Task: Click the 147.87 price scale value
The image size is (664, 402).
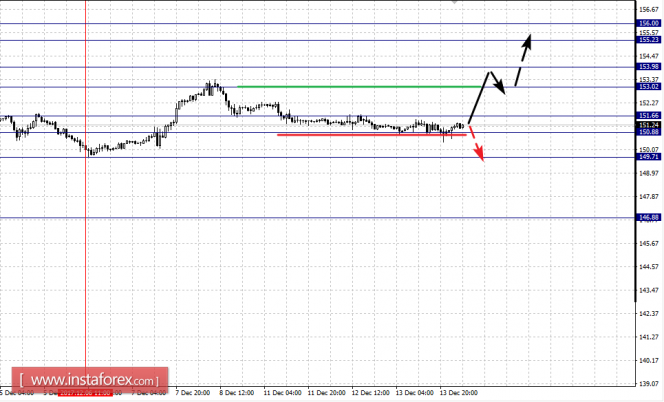Action: pos(649,197)
